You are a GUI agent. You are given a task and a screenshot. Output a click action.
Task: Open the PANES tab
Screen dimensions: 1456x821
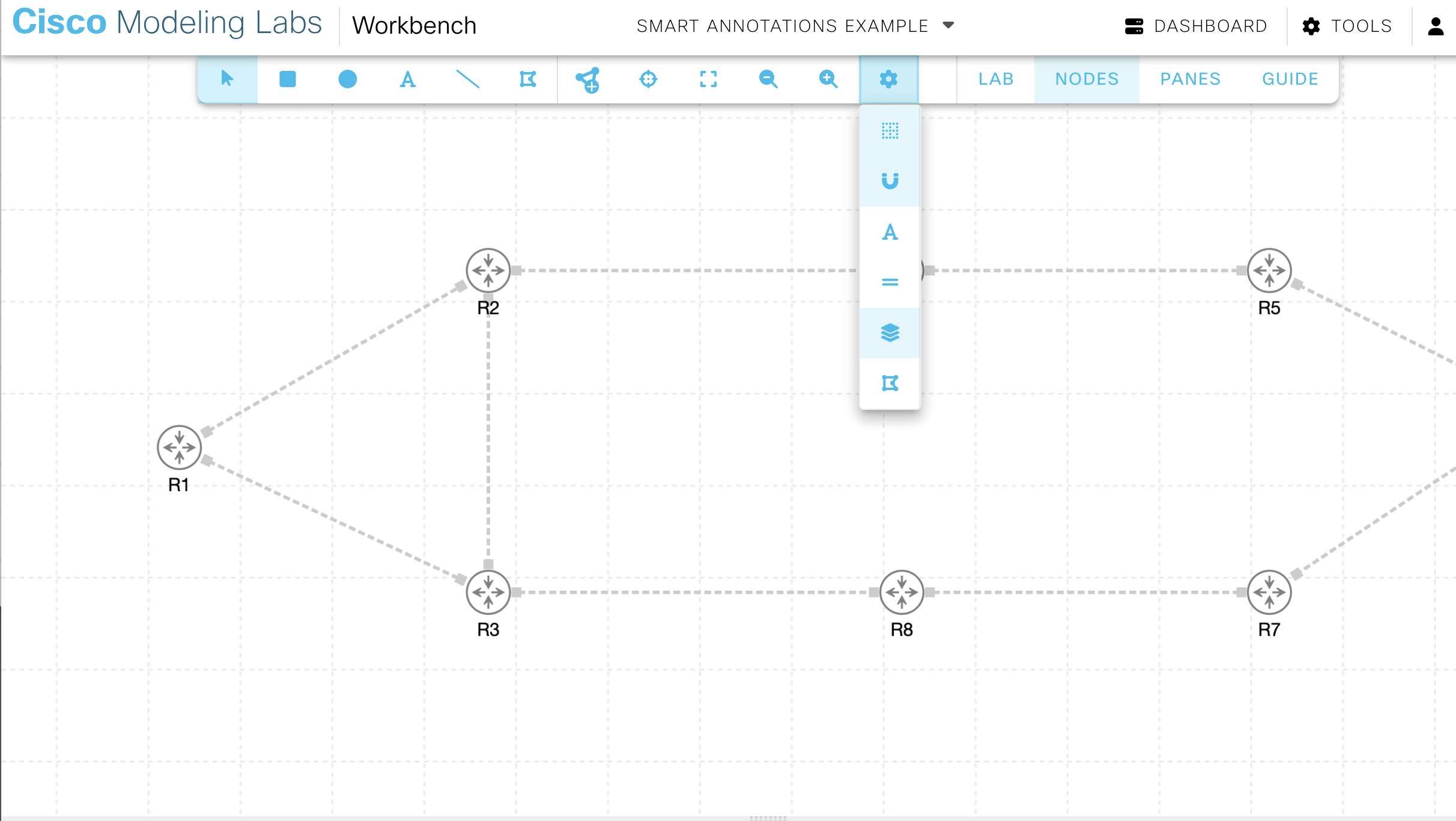point(1190,79)
